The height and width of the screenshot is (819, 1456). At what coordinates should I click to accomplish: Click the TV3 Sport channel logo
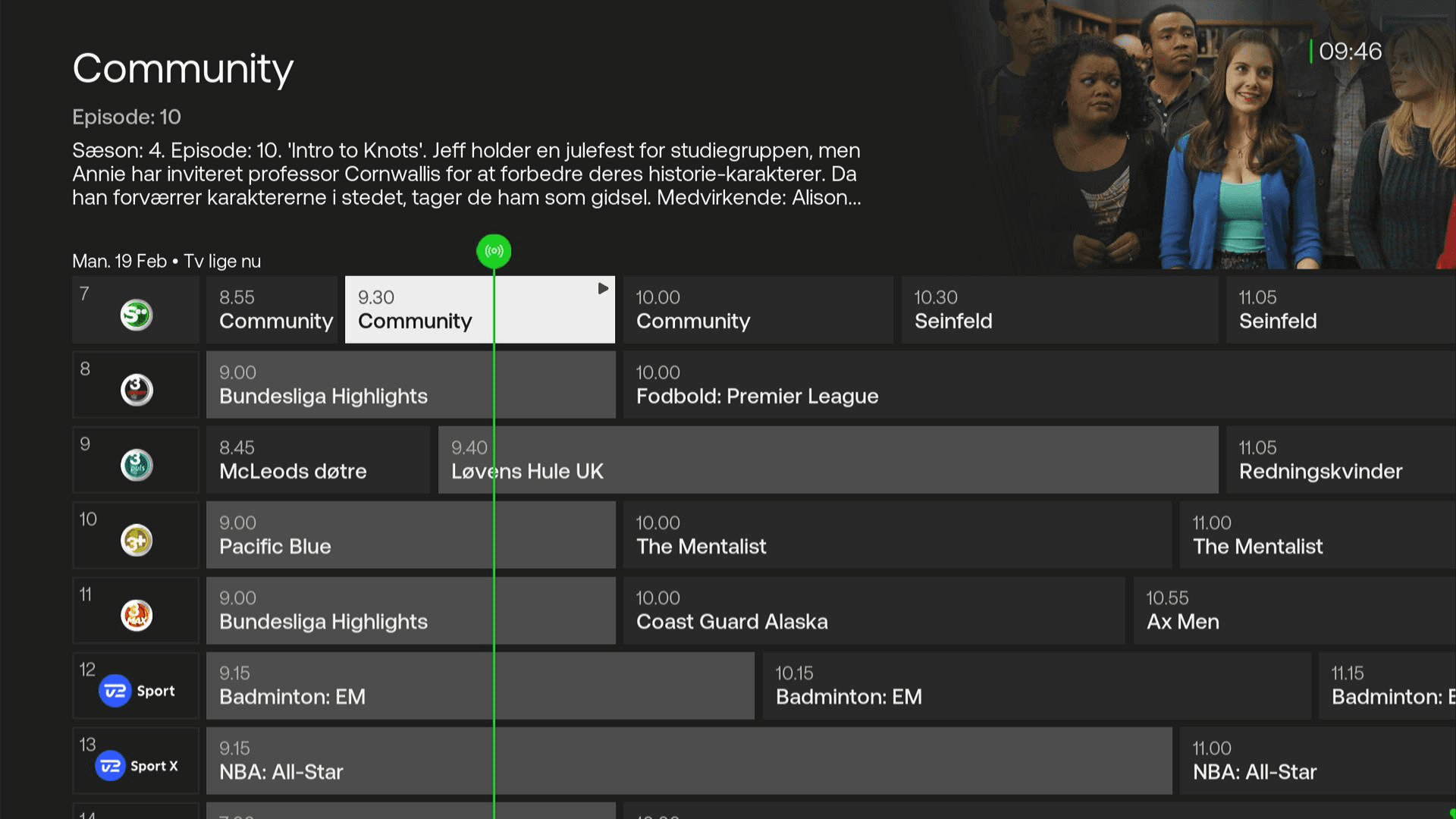click(x=135, y=389)
